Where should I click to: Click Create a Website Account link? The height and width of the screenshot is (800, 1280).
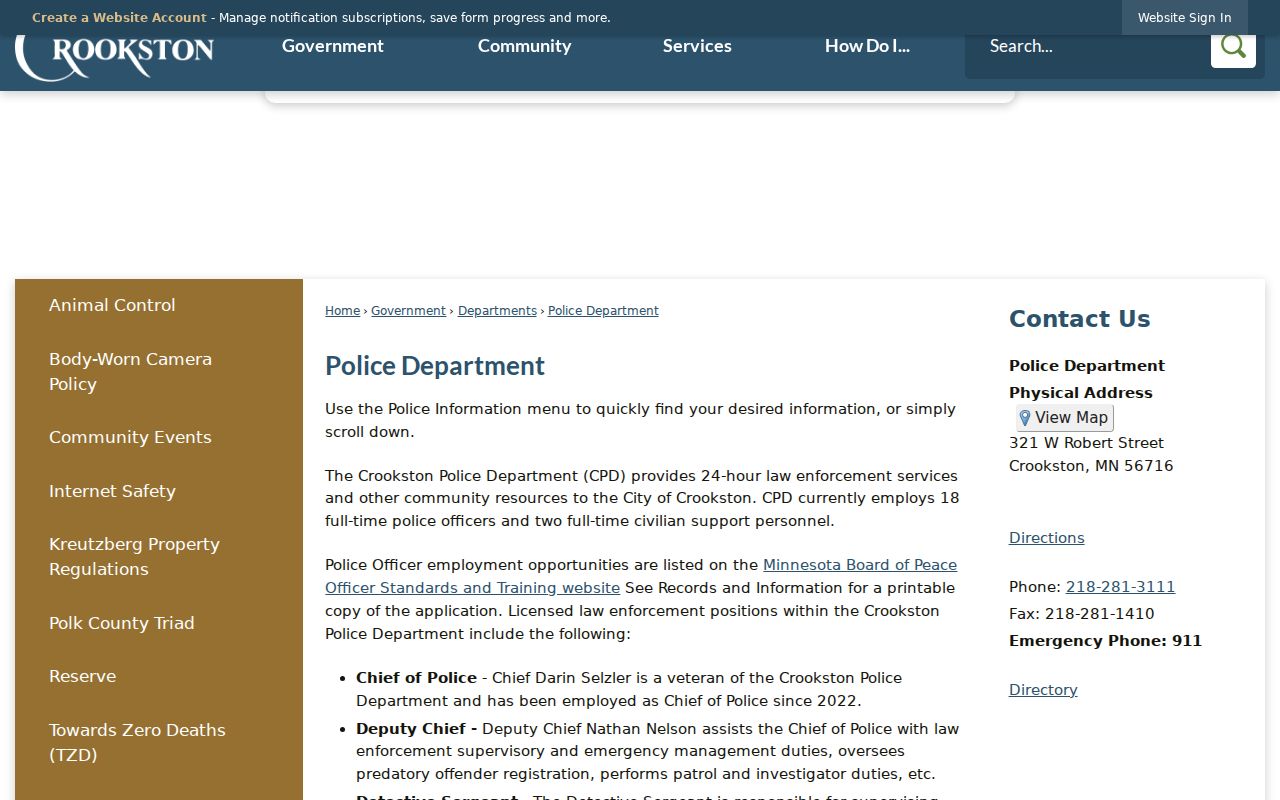pyautogui.click(x=119, y=18)
